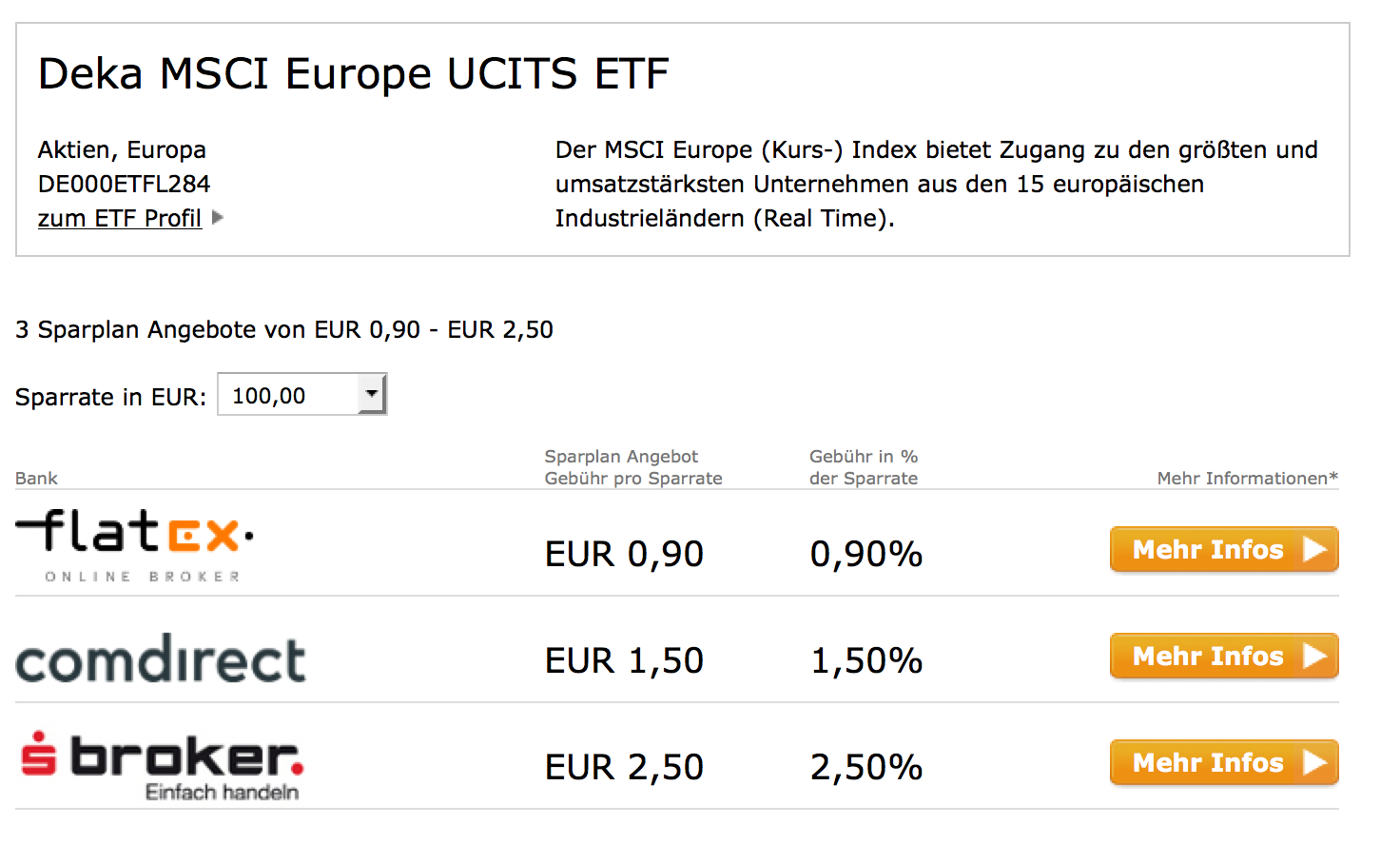
Task: Click the arrow beside zum ETF Profil
Action: click(218, 218)
